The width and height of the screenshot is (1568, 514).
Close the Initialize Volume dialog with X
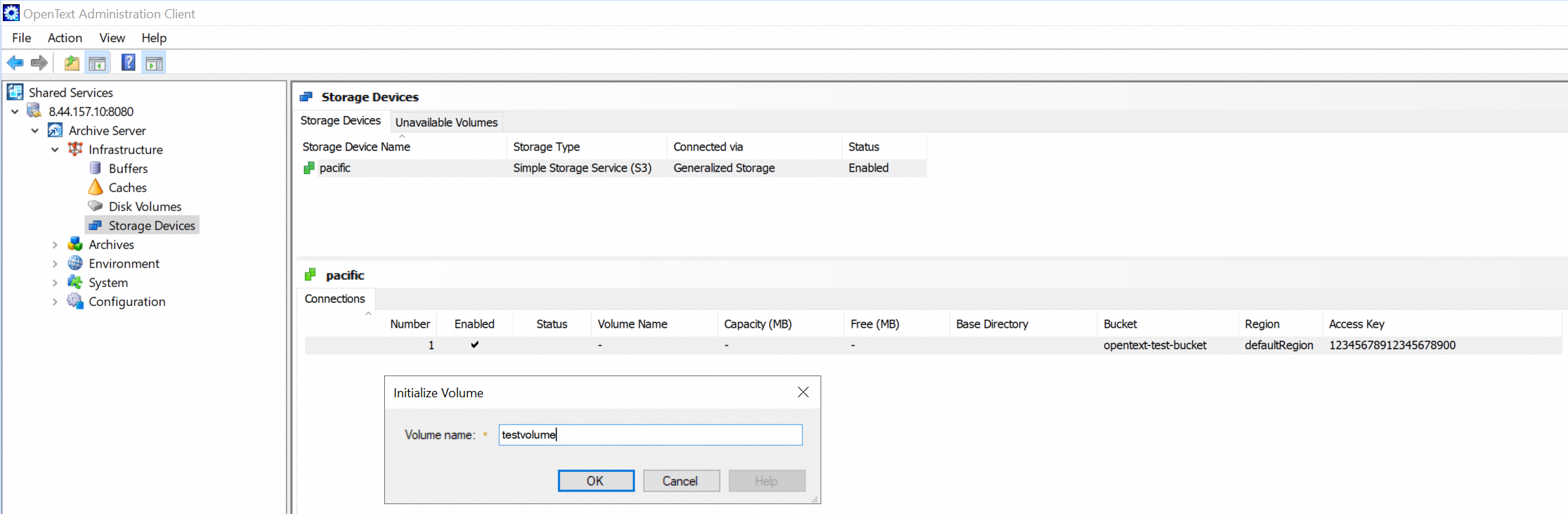(804, 392)
